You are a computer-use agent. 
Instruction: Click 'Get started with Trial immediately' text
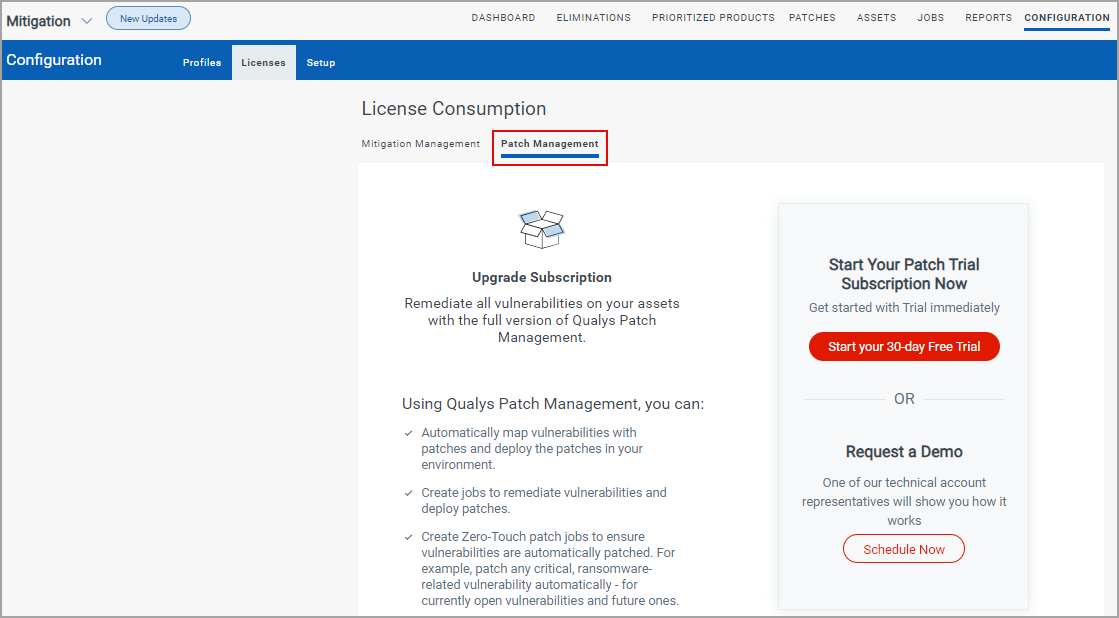(904, 308)
